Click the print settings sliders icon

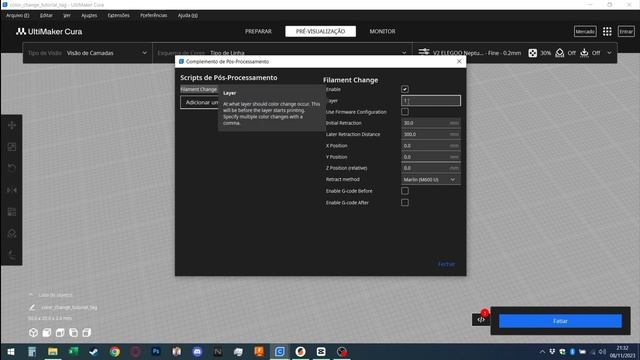point(424,52)
